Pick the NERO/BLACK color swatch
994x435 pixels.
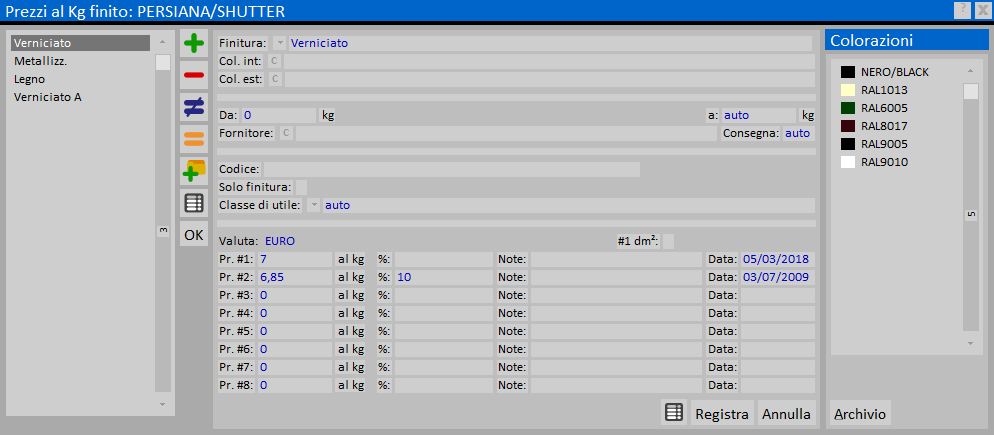click(x=848, y=72)
